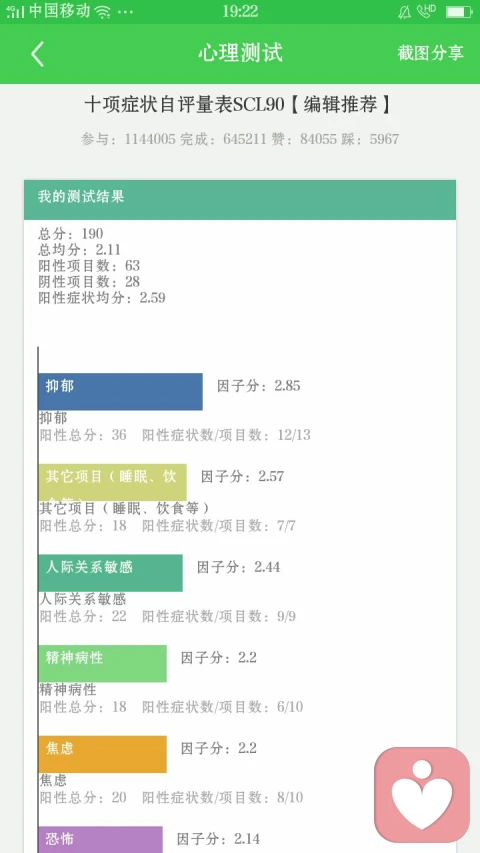Tap the purple 恐怖 factor bar

point(101,840)
